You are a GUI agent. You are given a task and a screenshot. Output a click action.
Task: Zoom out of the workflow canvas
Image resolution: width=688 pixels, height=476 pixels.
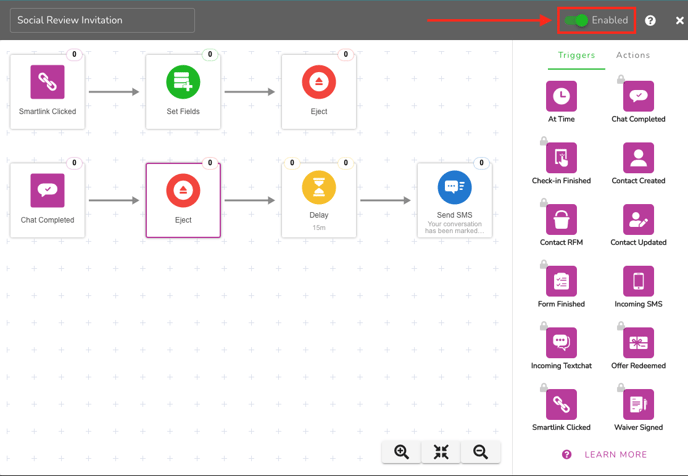pos(480,452)
